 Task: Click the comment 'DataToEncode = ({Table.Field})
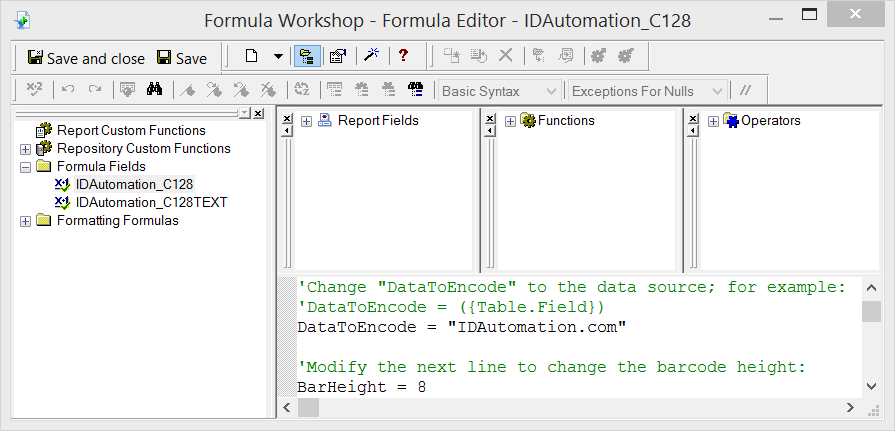[450, 308]
